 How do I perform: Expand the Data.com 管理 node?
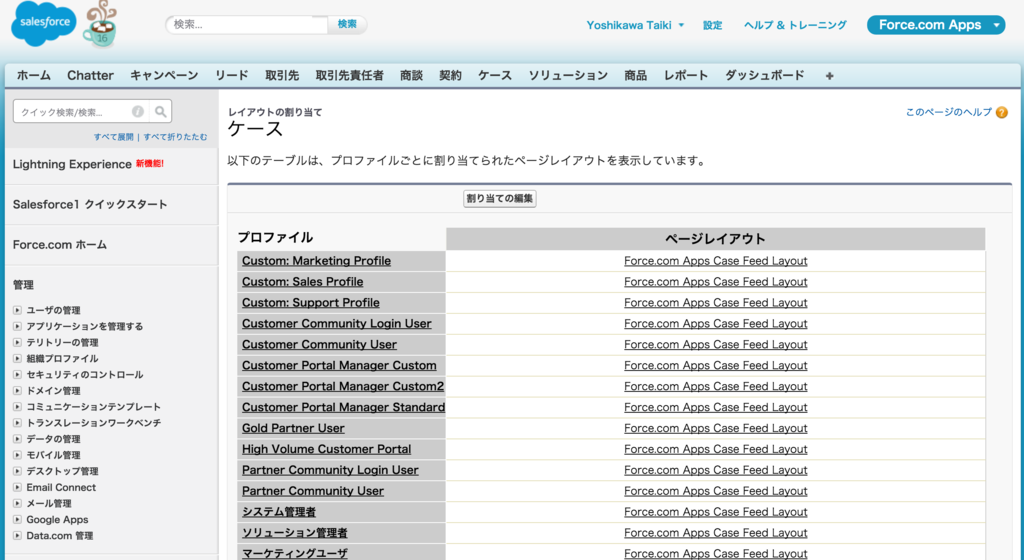[18, 535]
